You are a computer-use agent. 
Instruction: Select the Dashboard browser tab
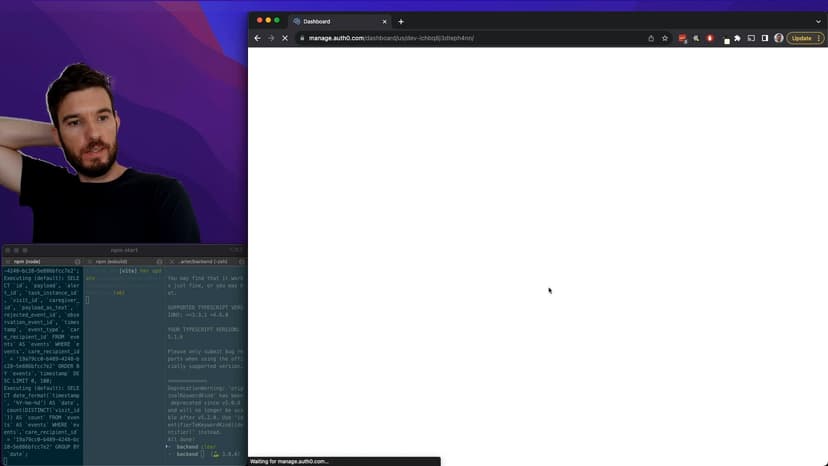(330, 21)
